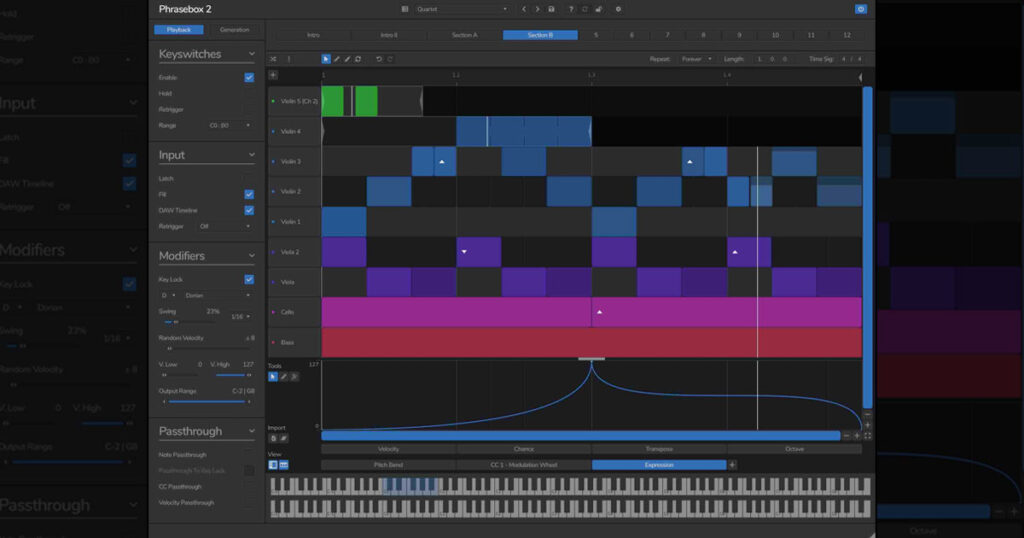Click the save preset icon

pos(552,9)
